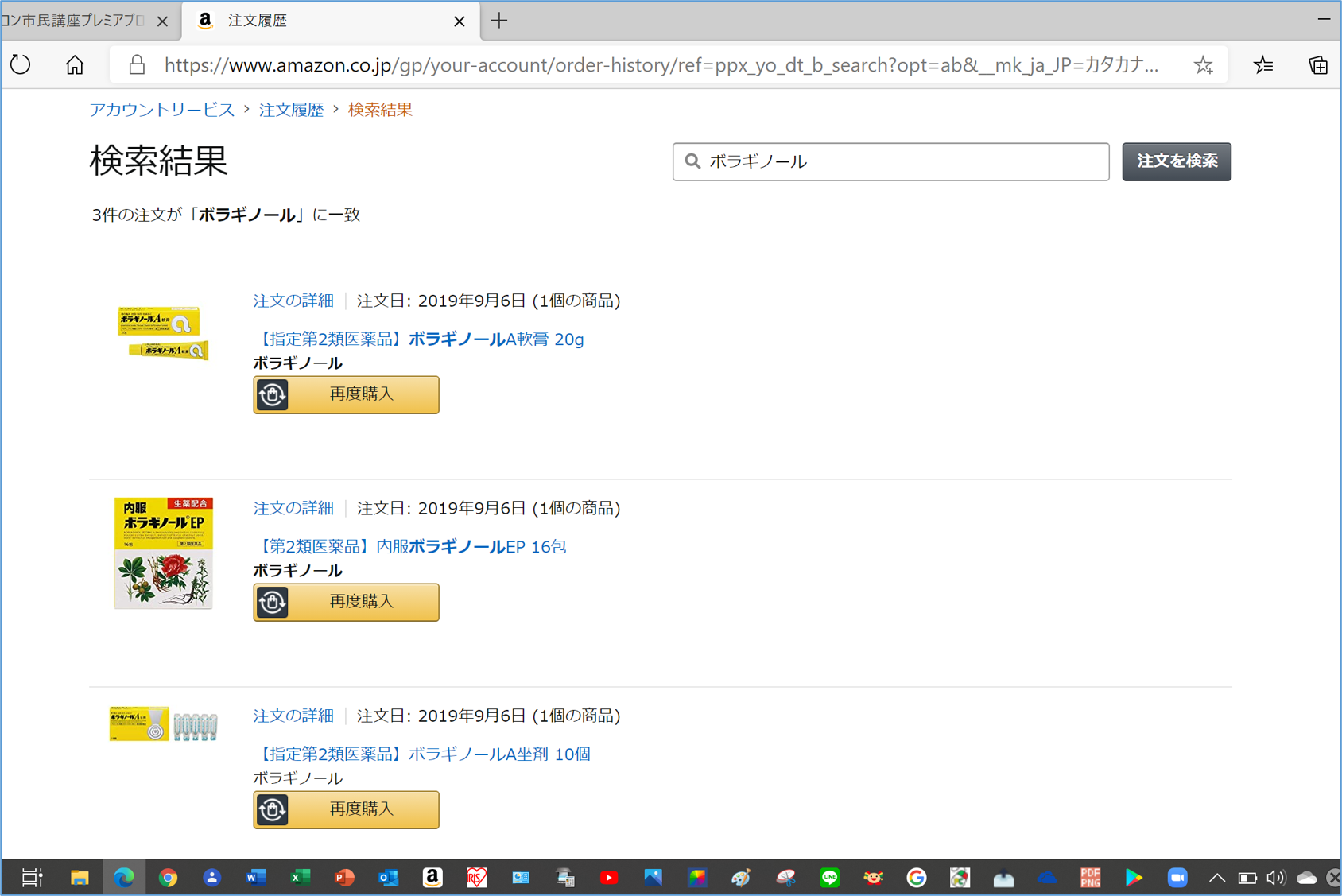The image size is (1342, 896).
Task: Switch to the 注文履歴 tab
Action: (330, 21)
